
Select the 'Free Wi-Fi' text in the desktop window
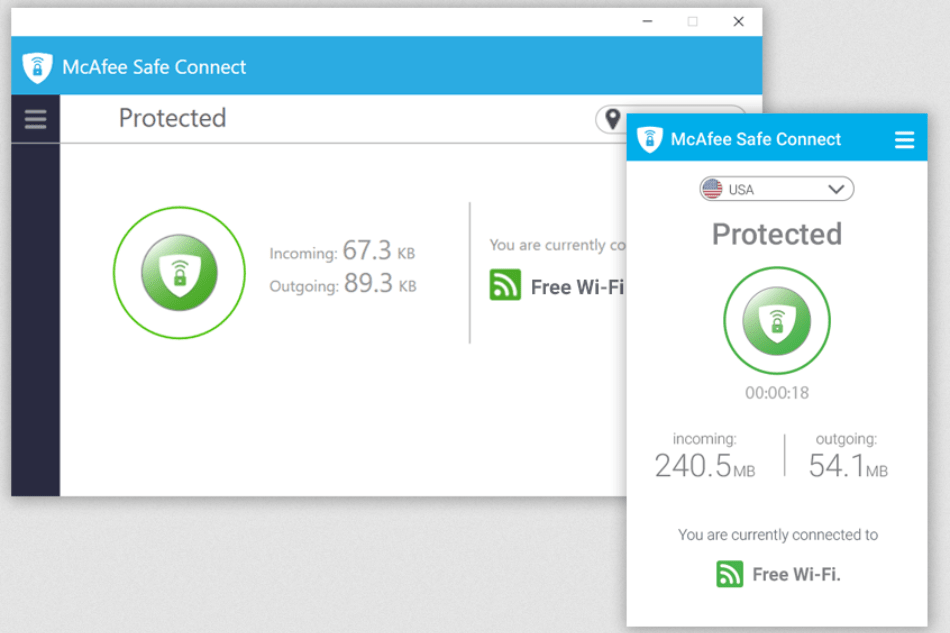(x=577, y=287)
